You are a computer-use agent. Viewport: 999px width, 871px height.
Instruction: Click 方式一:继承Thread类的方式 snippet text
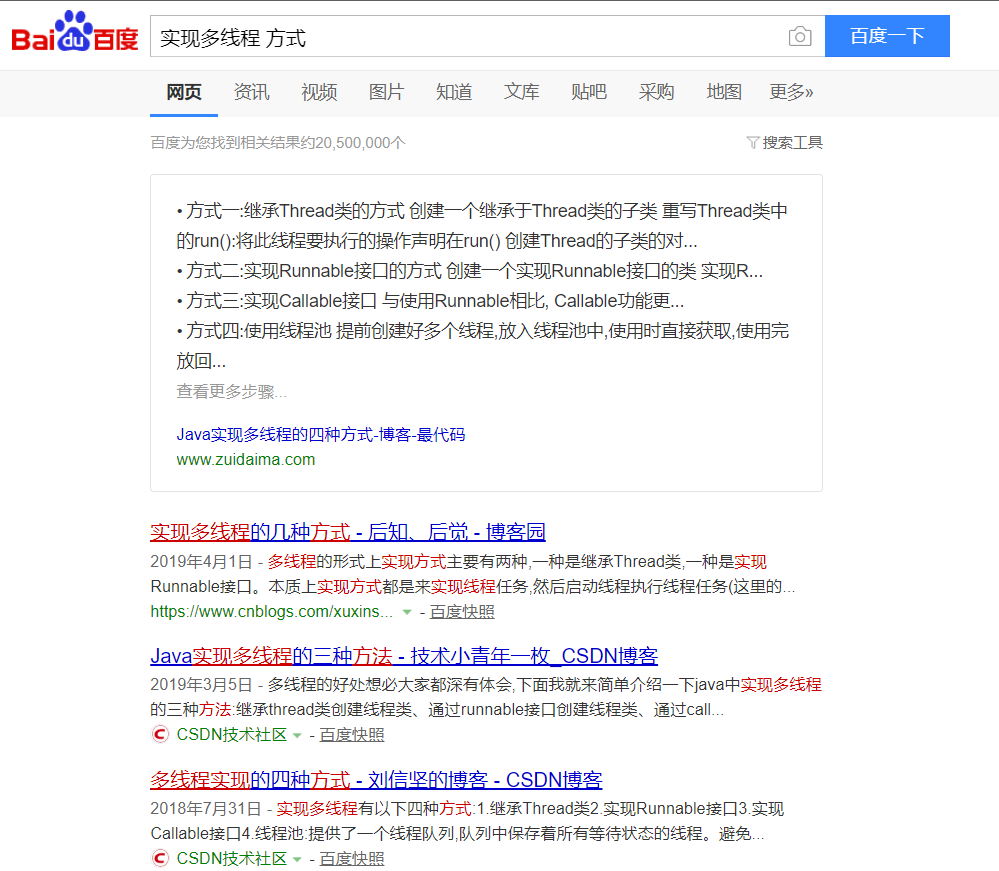click(x=295, y=211)
